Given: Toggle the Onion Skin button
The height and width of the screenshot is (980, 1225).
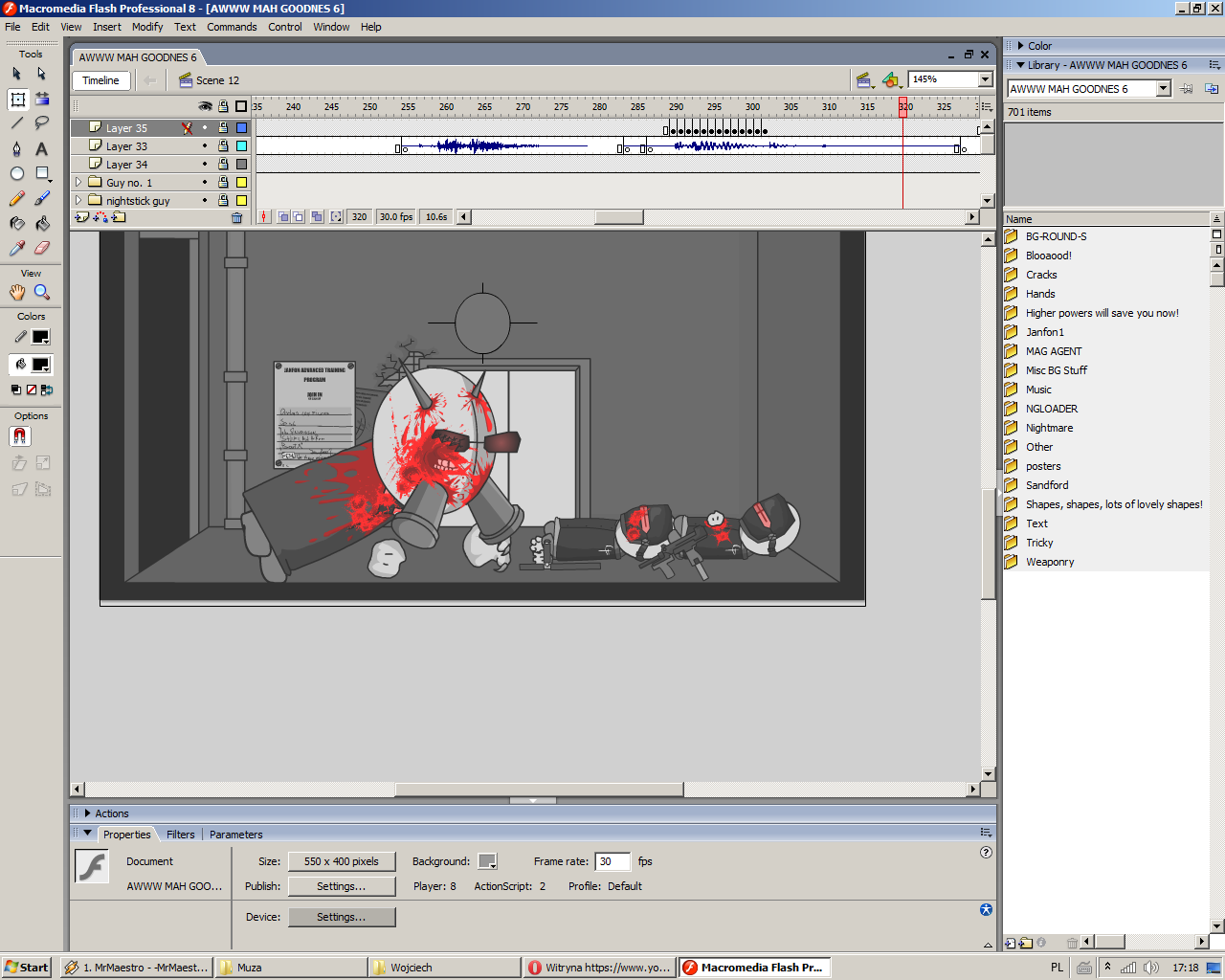Looking at the screenshot, I should [284, 217].
